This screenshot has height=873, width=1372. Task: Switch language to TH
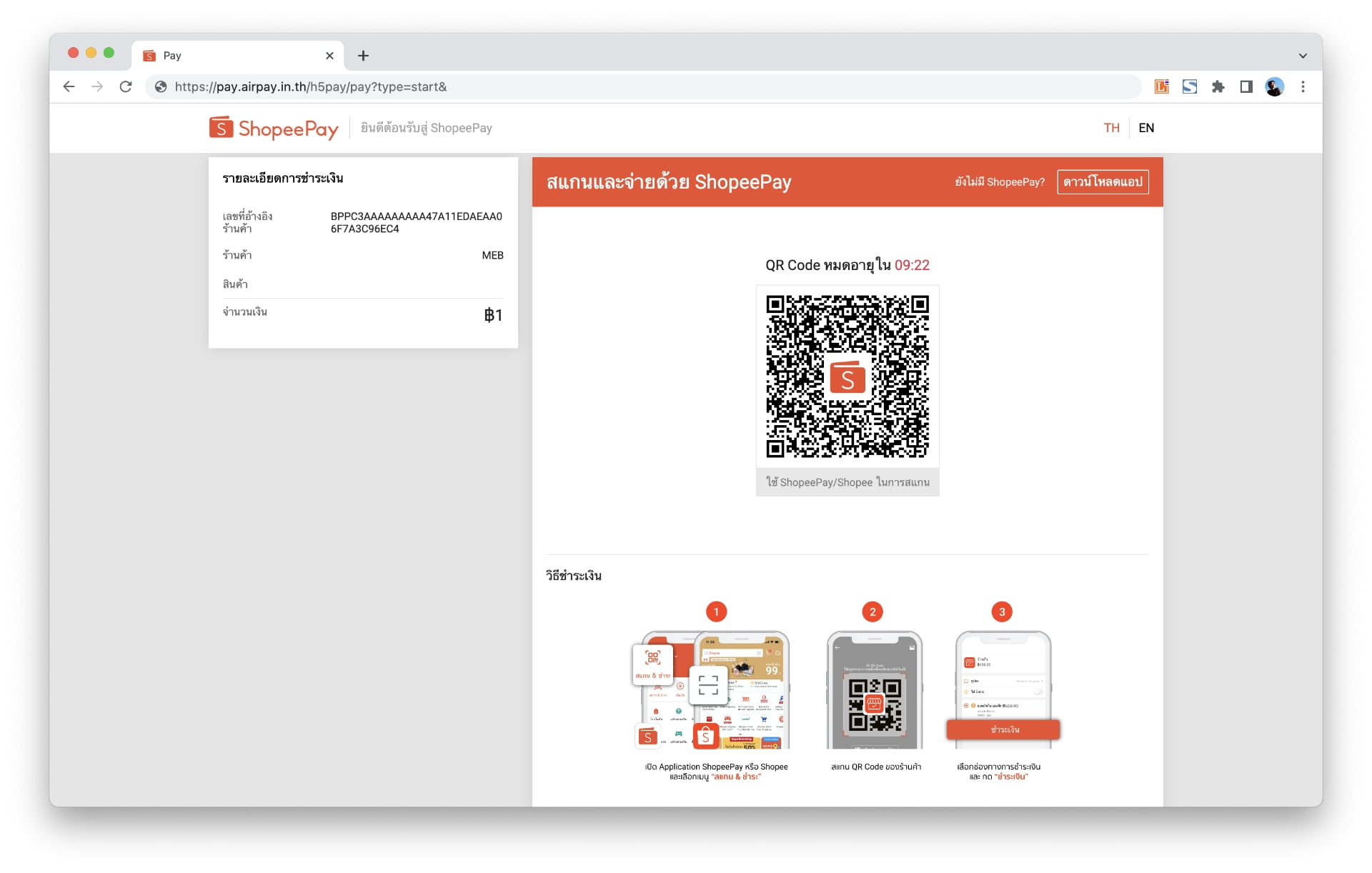(1111, 128)
